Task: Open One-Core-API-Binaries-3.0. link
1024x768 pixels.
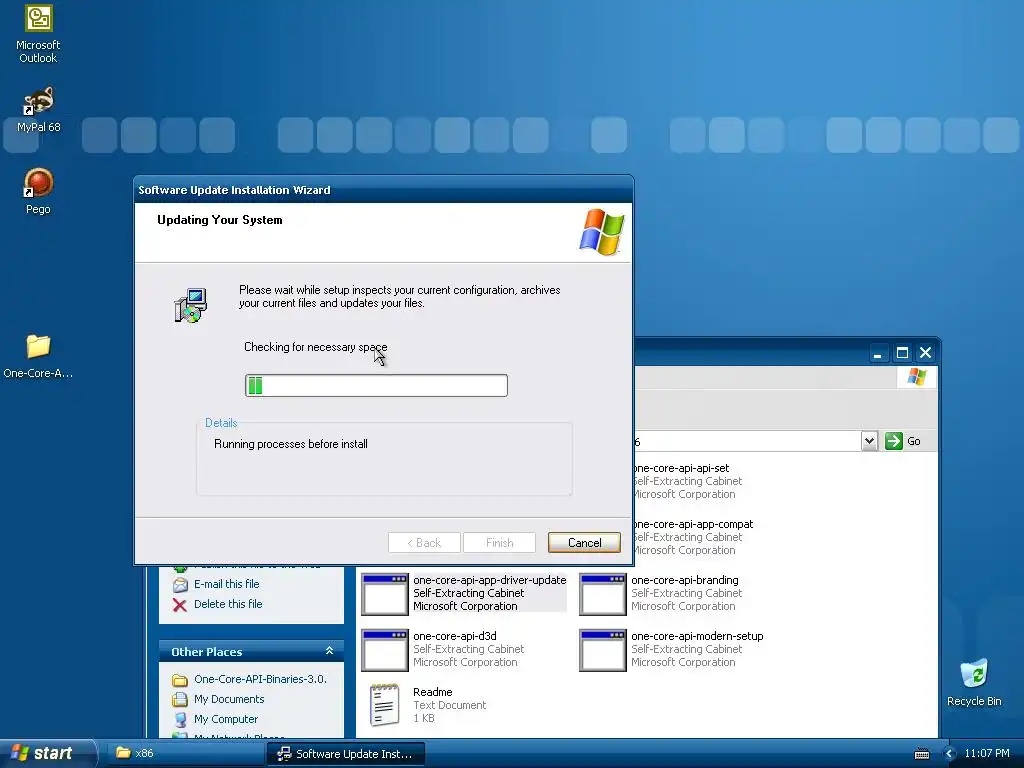Action: 260,679
